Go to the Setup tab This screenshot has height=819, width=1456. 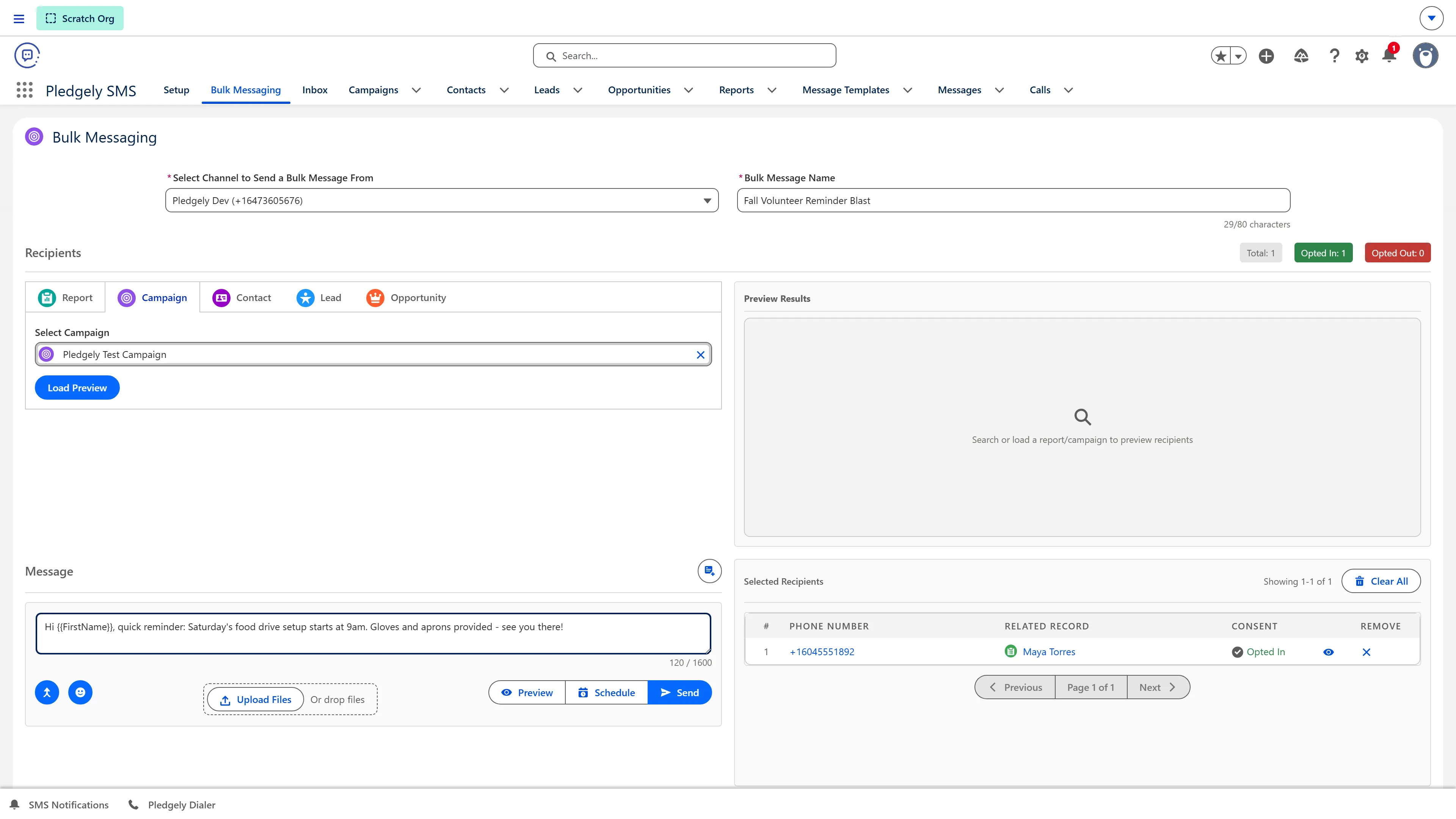coord(176,90)
